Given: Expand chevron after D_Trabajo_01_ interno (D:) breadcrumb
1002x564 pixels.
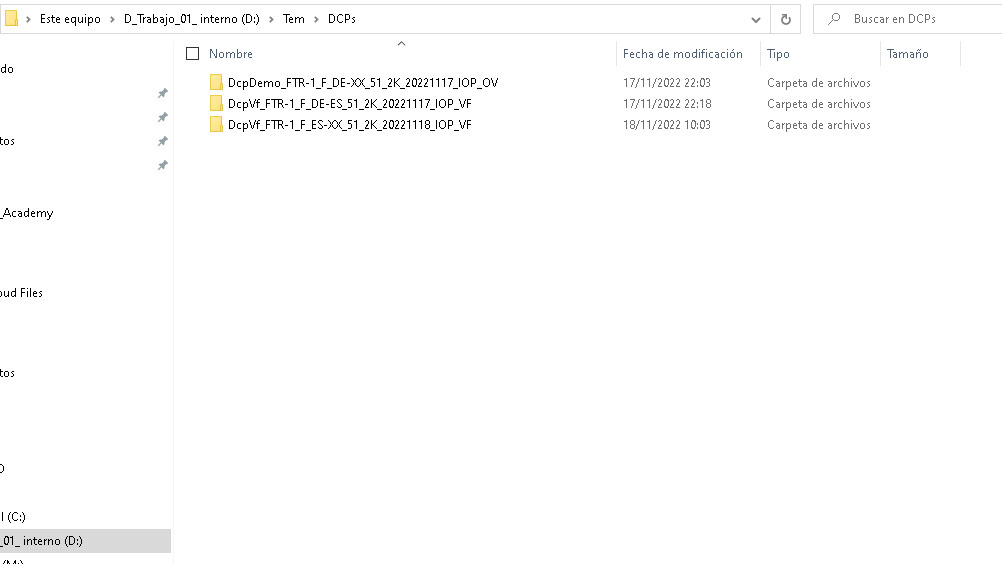Looking at the screenshot, I should tap(271, 19).
